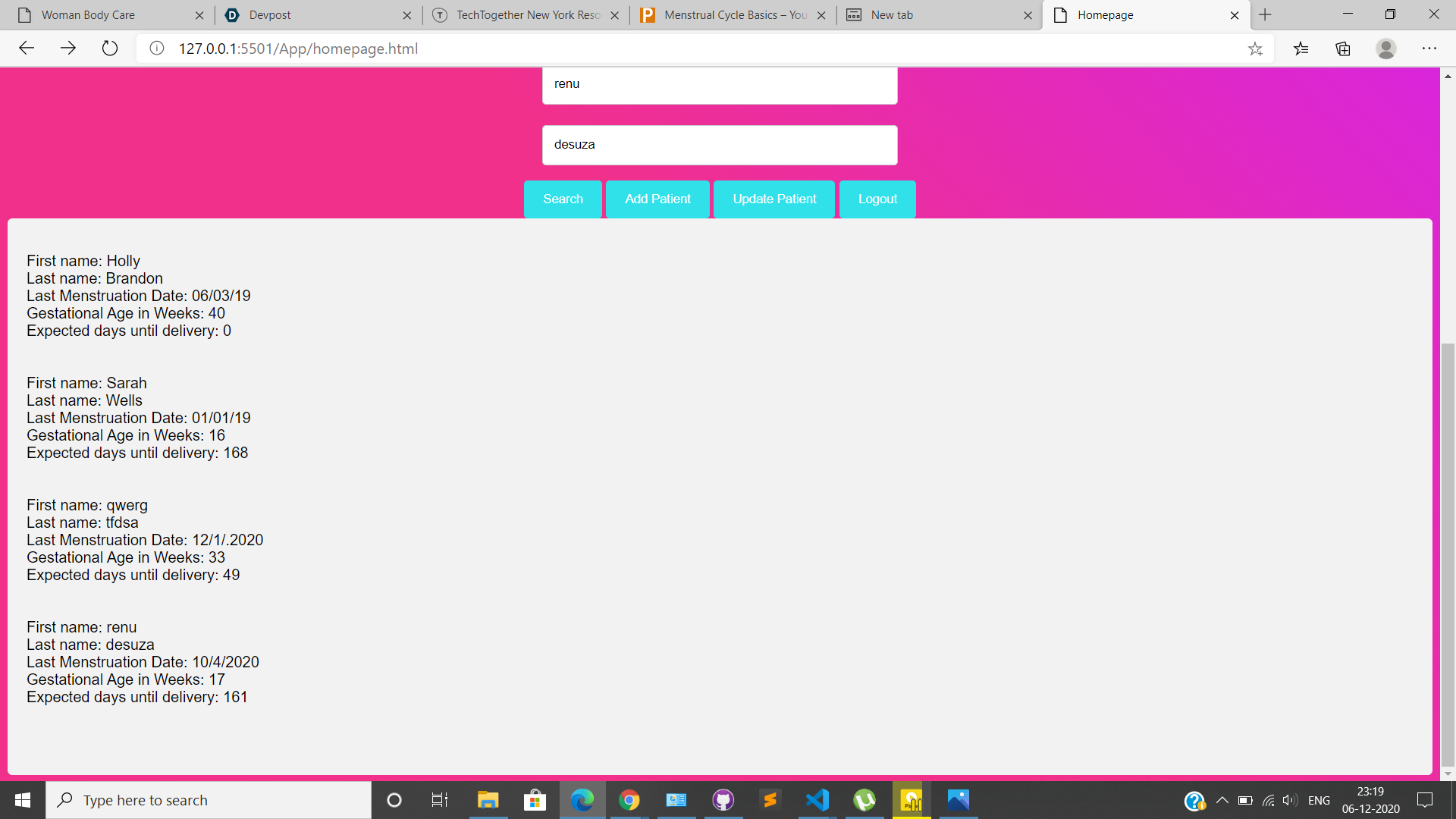Open the Favorites list icon
Image resolution: width=1456 pixels, height=819 pixels.
click(1301, 49)
